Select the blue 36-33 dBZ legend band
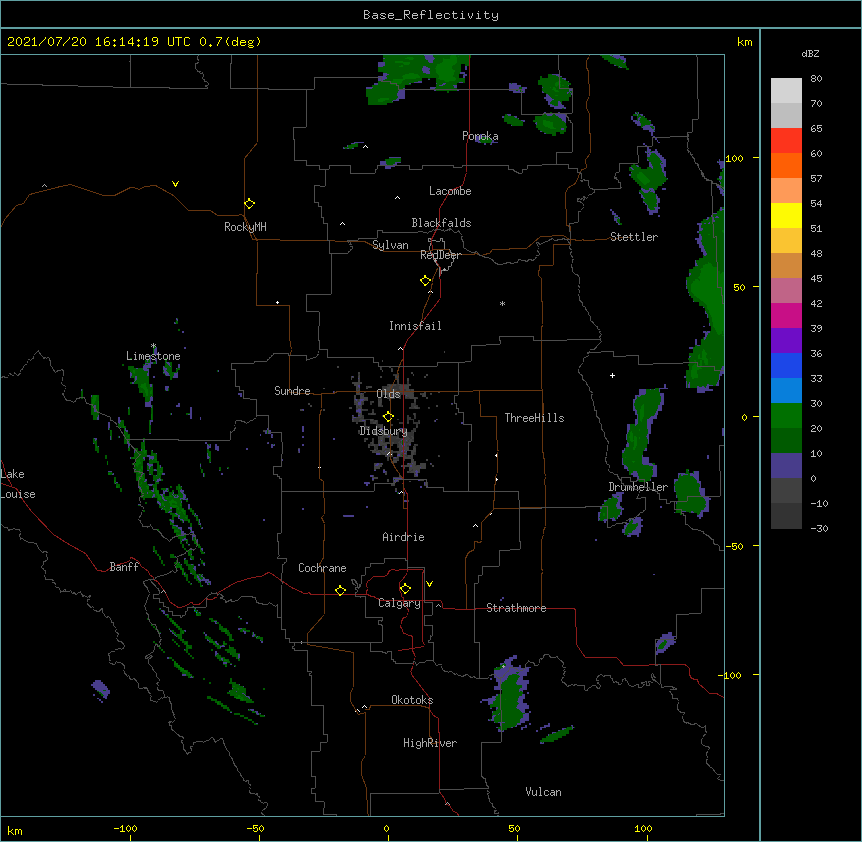The image size is (862, 842). coord(786,365)
